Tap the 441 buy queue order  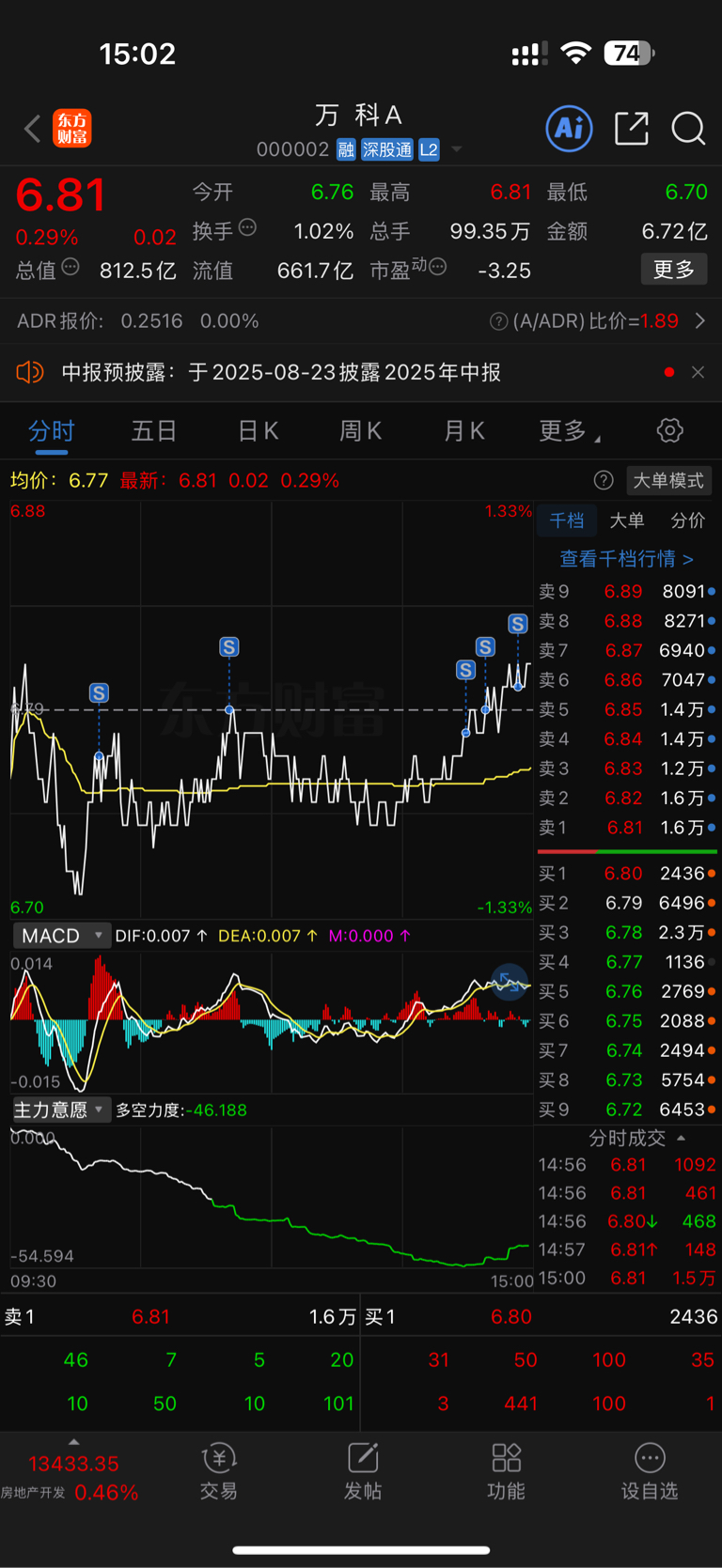[x=521, y=1404]
